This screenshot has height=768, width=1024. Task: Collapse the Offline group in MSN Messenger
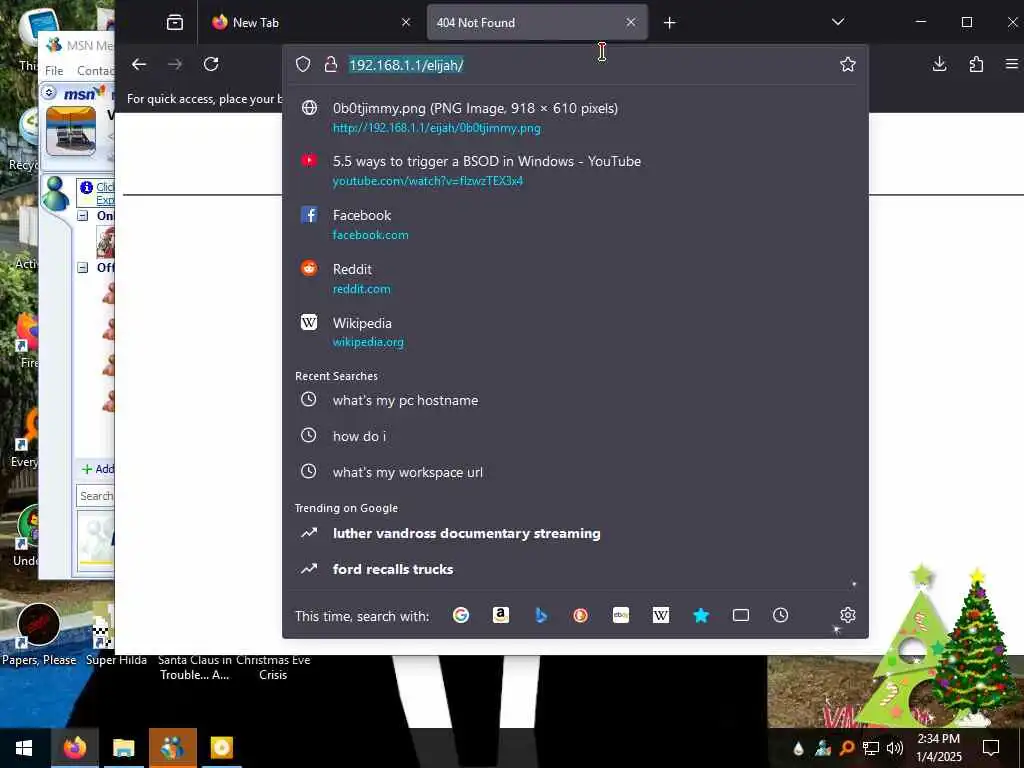point(83,267)
